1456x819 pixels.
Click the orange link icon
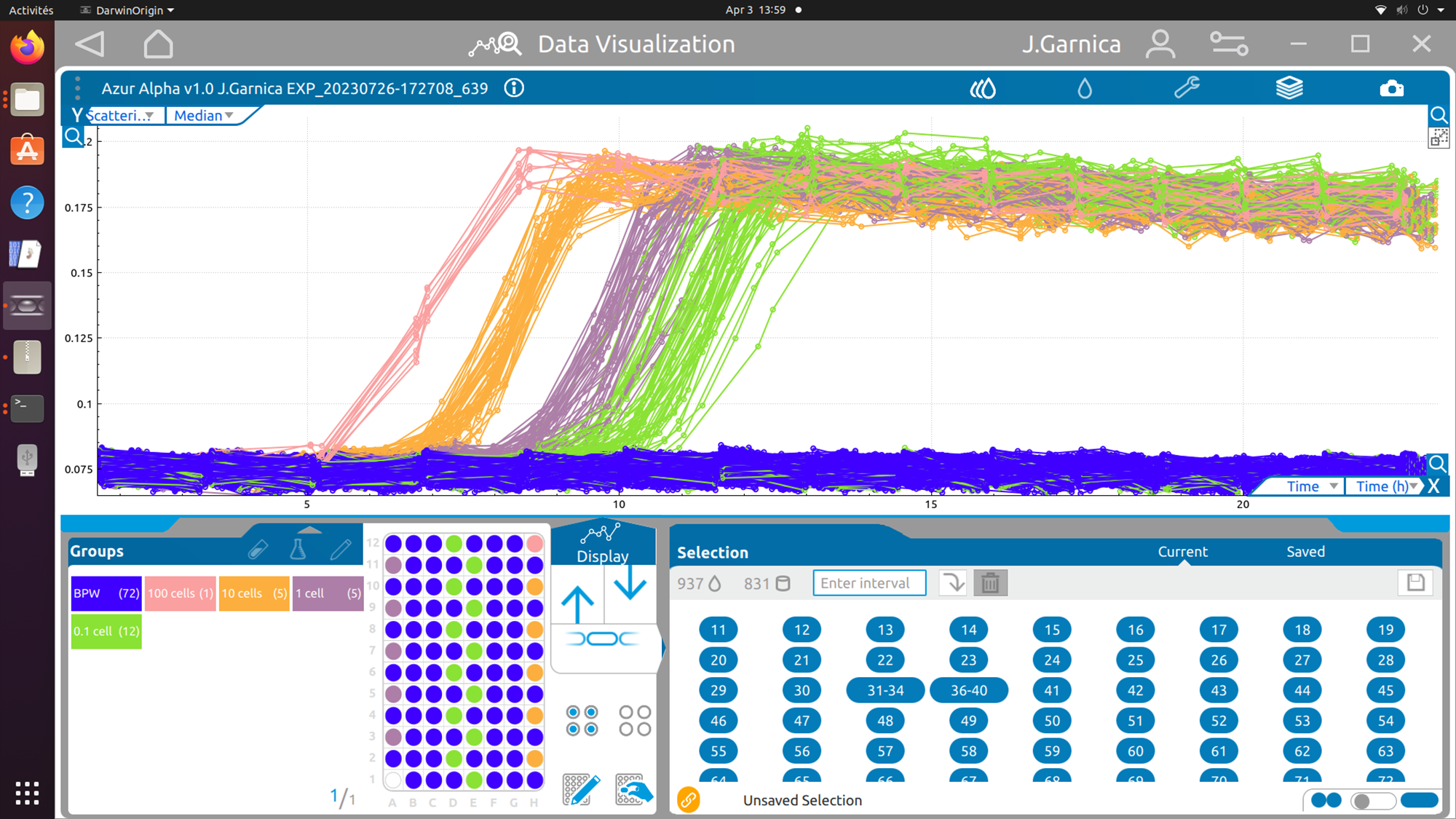(688, 799)
